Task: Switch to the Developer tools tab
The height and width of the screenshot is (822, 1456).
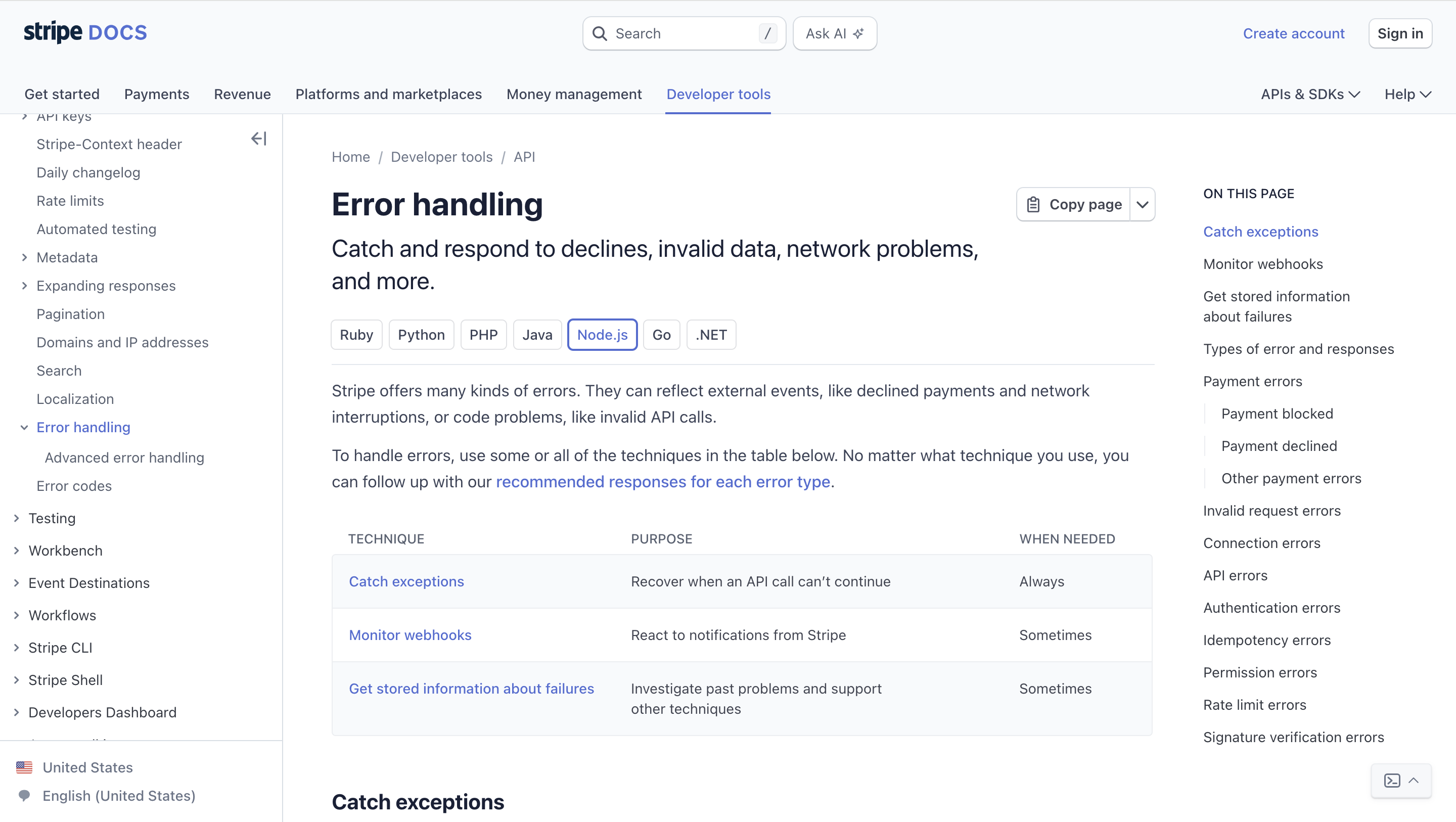Action: (x=718, y=95)
